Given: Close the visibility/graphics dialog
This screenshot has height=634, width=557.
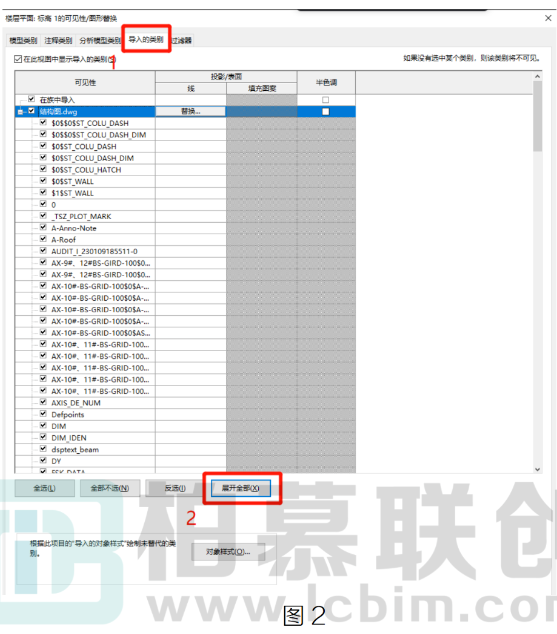Looking at the screenshot, I should [x=548, y=18].
